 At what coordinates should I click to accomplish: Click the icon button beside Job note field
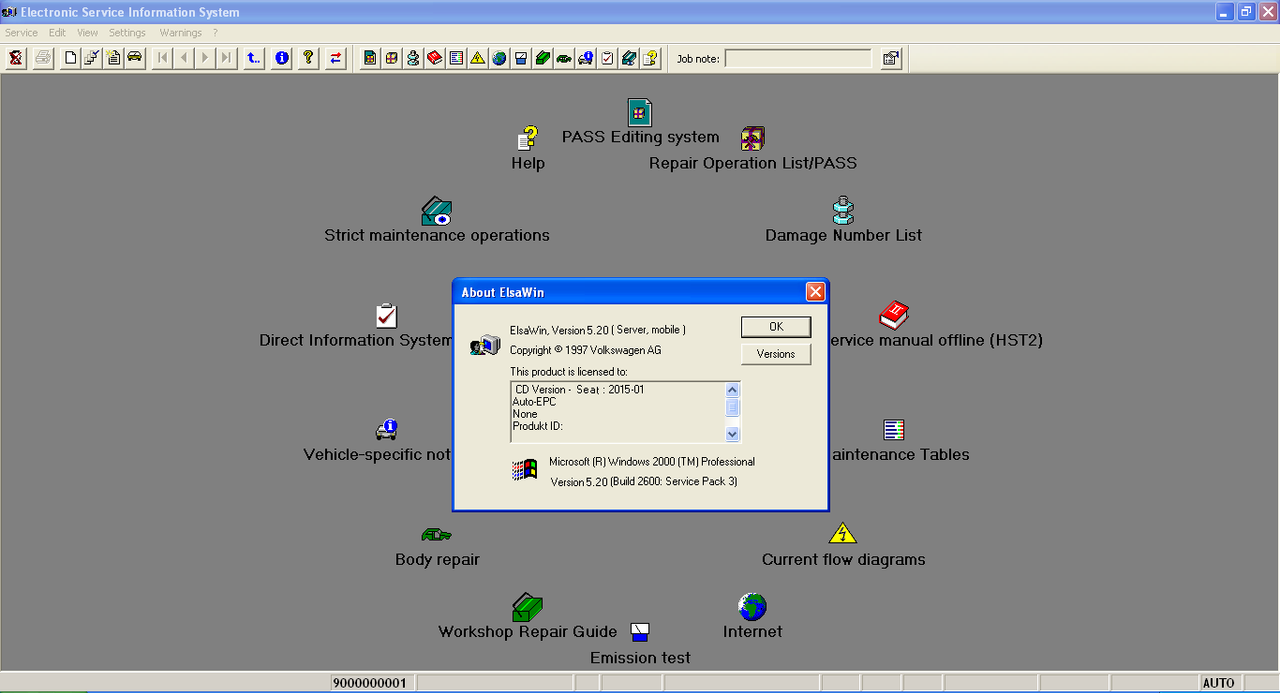point(890,58)
